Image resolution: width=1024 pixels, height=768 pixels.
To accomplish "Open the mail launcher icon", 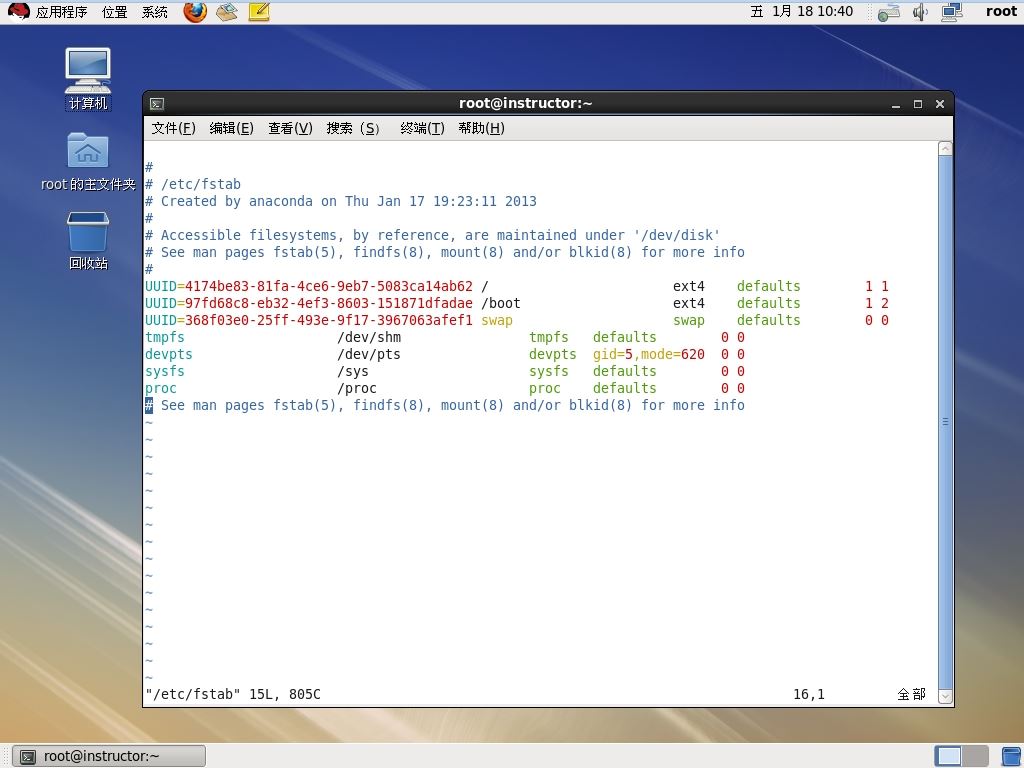I will click(x=227, y=11).
